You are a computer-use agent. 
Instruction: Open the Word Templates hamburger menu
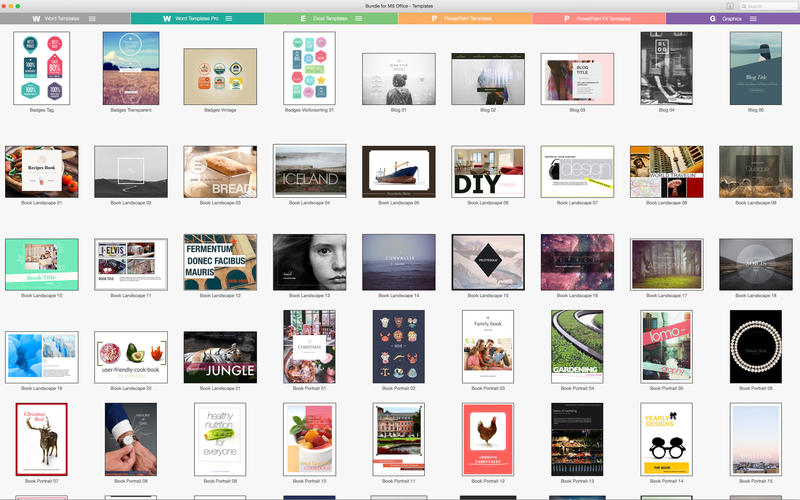click(x=93, y=19)
